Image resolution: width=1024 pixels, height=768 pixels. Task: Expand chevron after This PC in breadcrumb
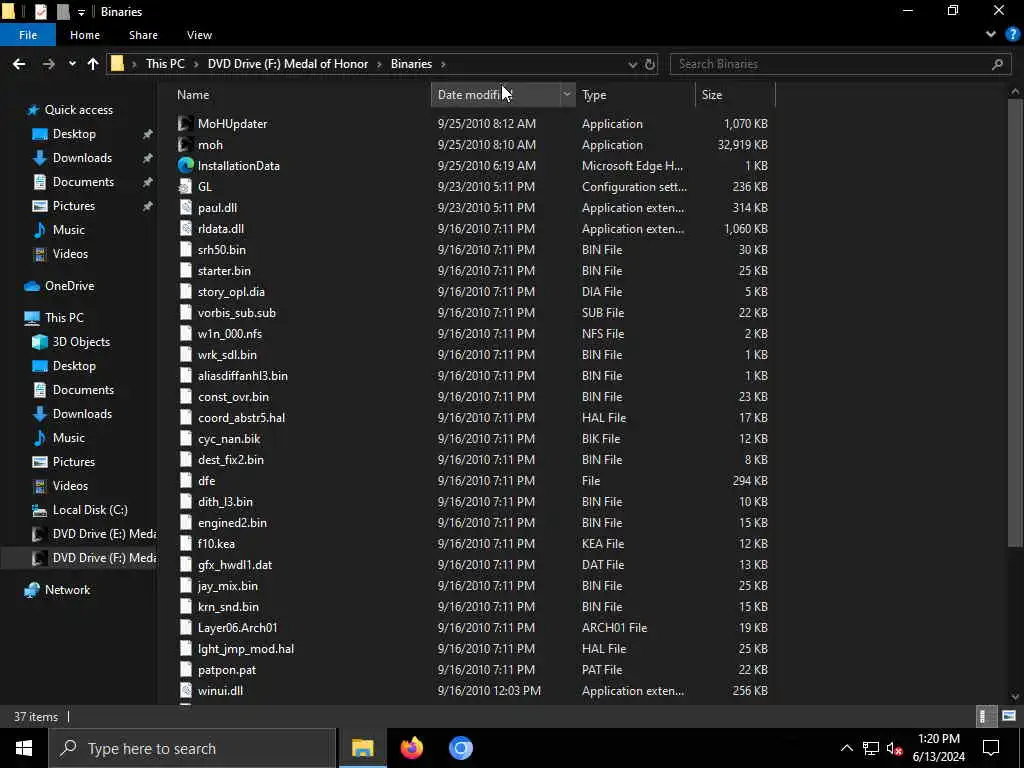[x=197, y=64]
